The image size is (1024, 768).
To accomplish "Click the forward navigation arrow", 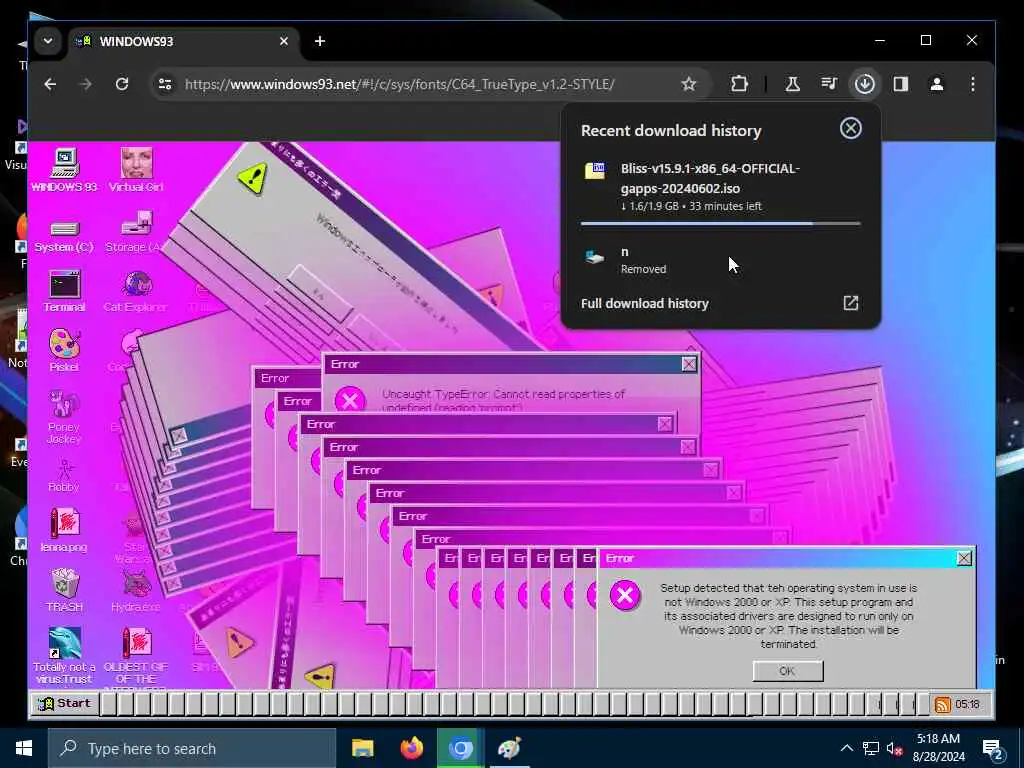I will click(x=86, y=84).
